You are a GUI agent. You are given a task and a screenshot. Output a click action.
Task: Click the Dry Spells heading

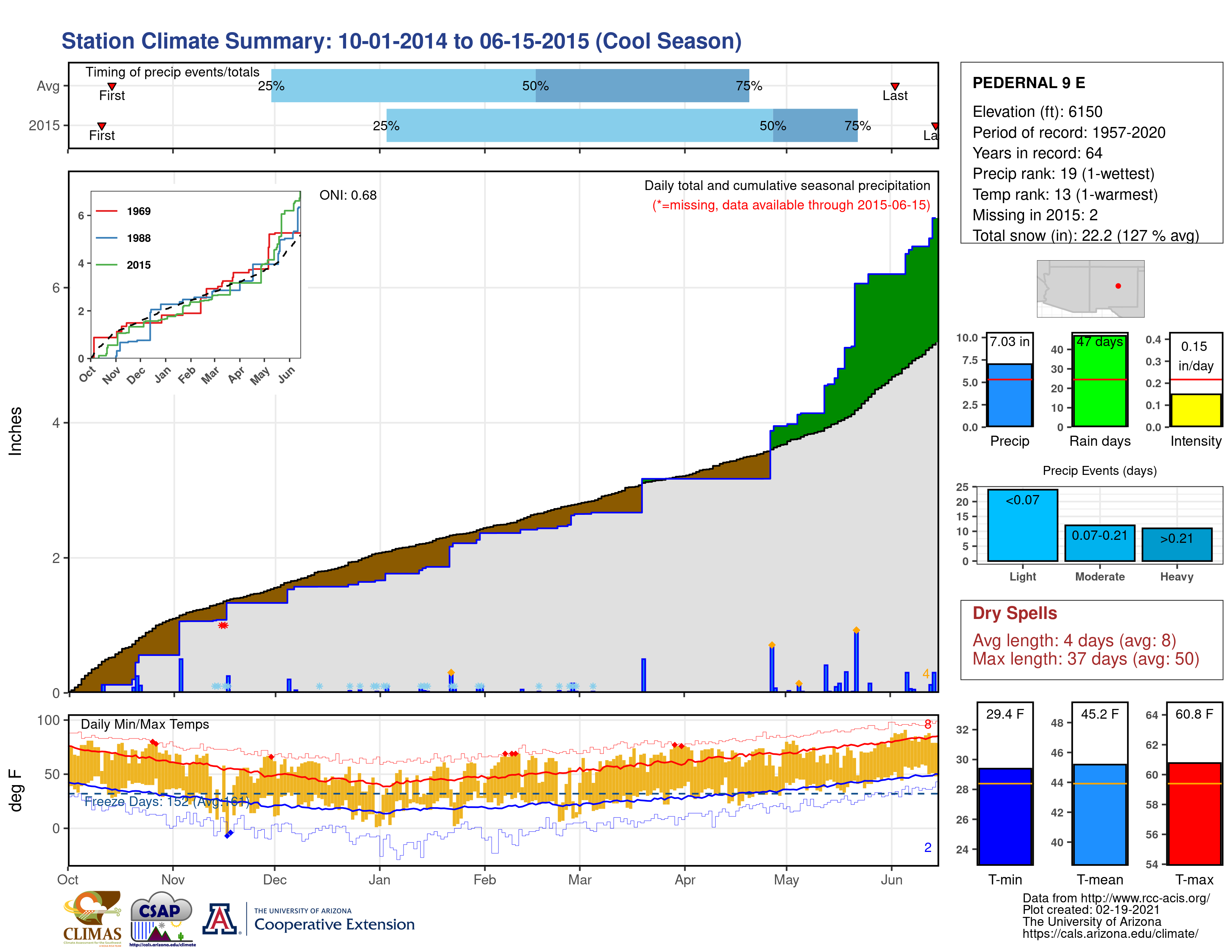(x=1015, y=613)
